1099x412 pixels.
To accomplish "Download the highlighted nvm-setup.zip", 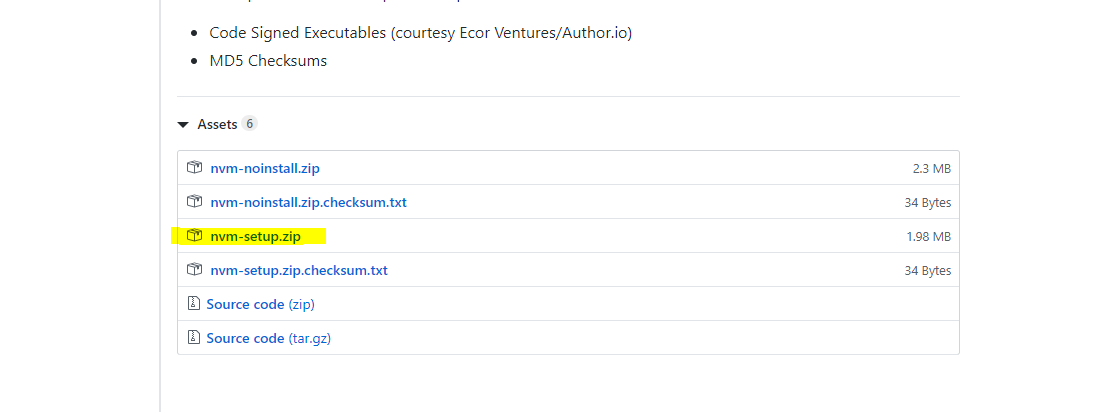I will [255, 237].
